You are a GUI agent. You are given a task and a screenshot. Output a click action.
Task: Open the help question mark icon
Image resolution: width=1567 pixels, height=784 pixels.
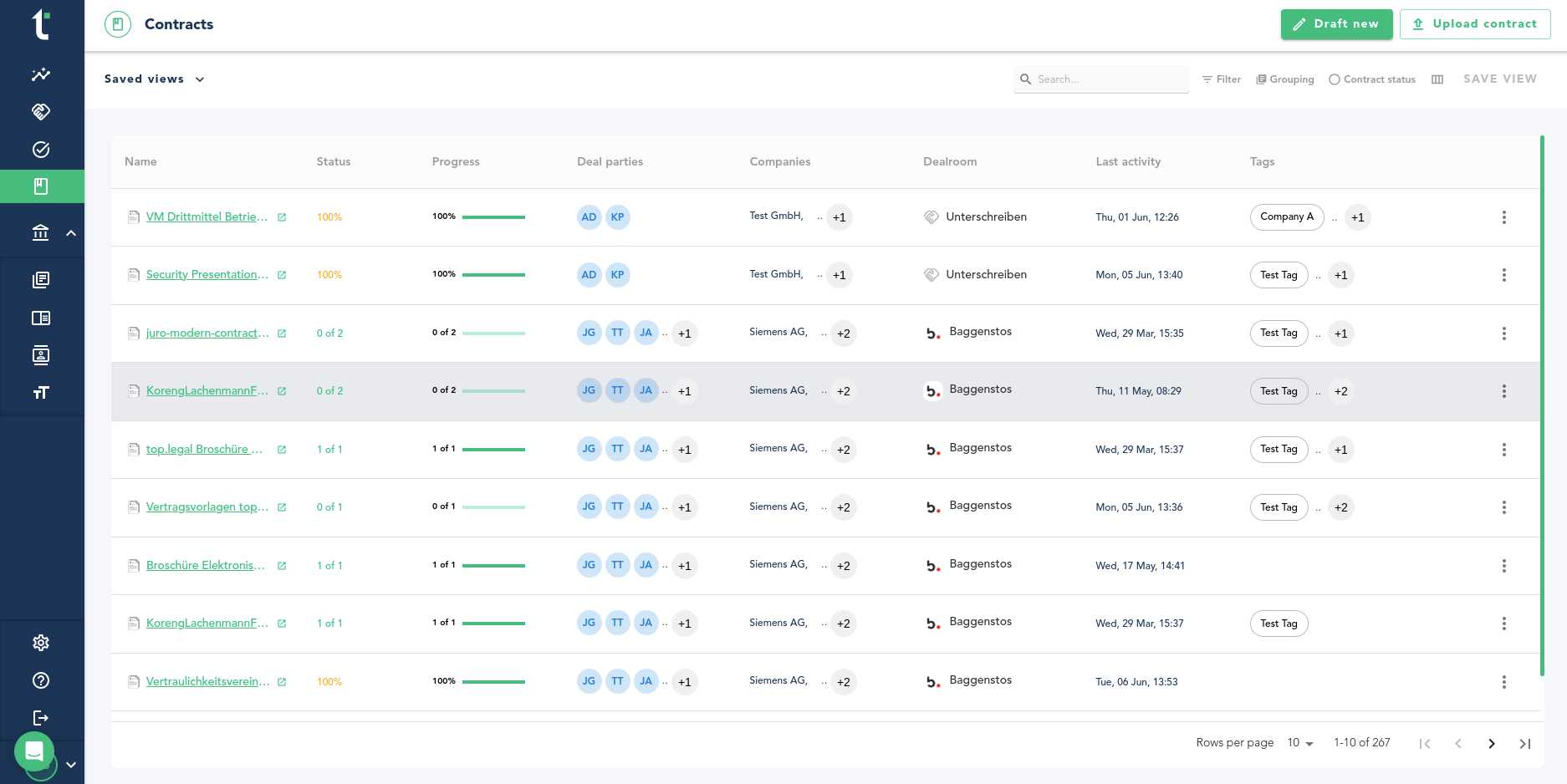(41, 680)
